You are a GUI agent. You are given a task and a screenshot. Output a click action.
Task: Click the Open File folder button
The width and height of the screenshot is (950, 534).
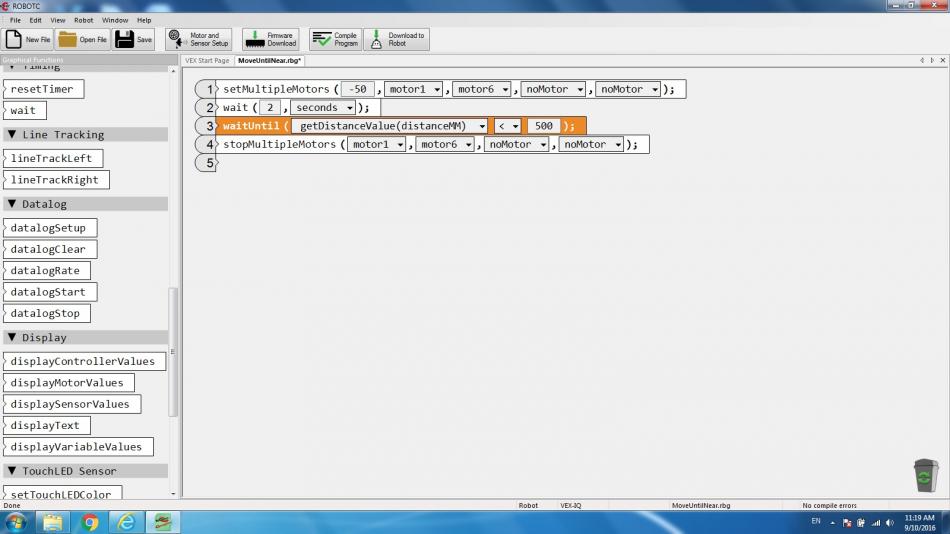click(x=83, y=39)
